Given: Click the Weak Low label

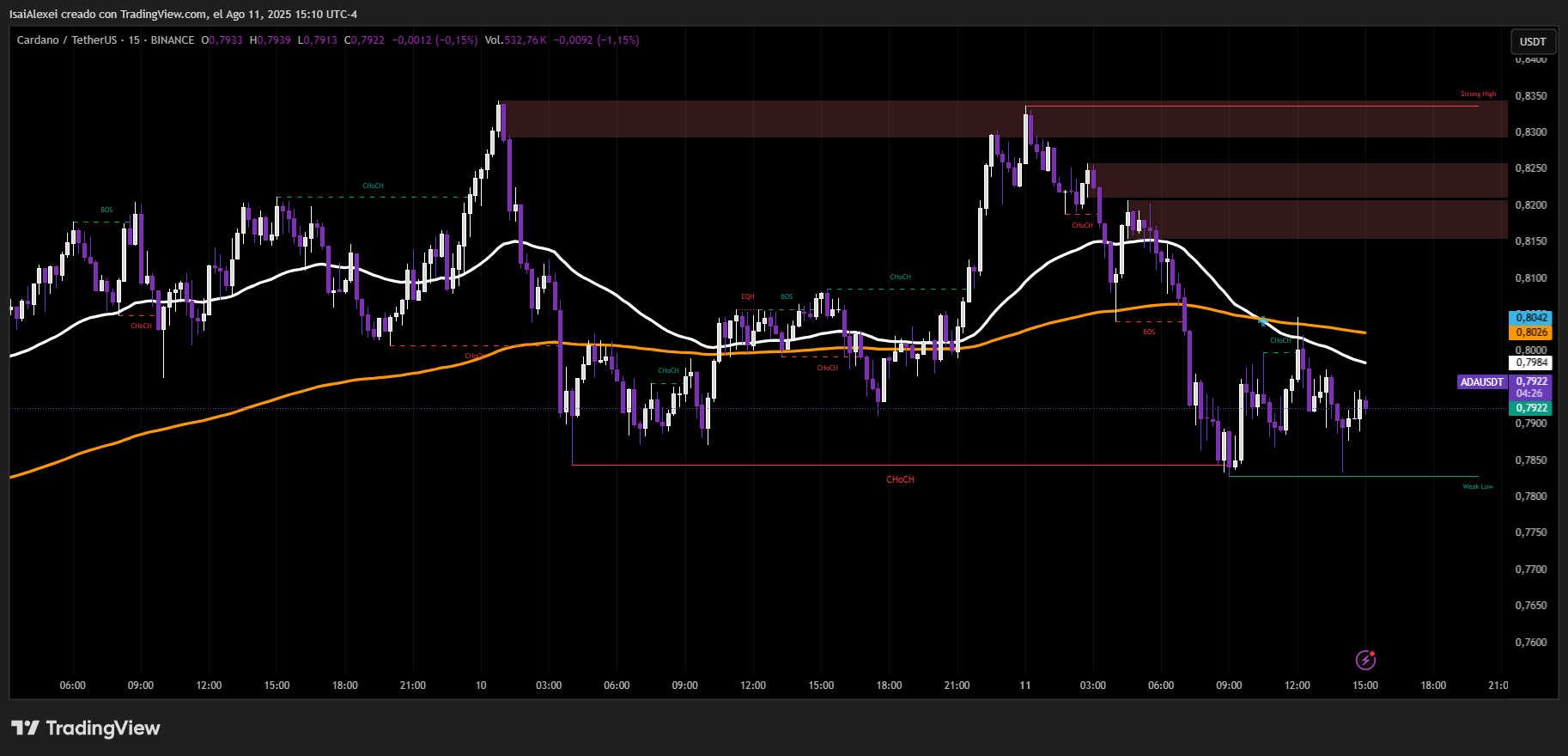Looking at the screenshot, I should (x=1478, y=486).
